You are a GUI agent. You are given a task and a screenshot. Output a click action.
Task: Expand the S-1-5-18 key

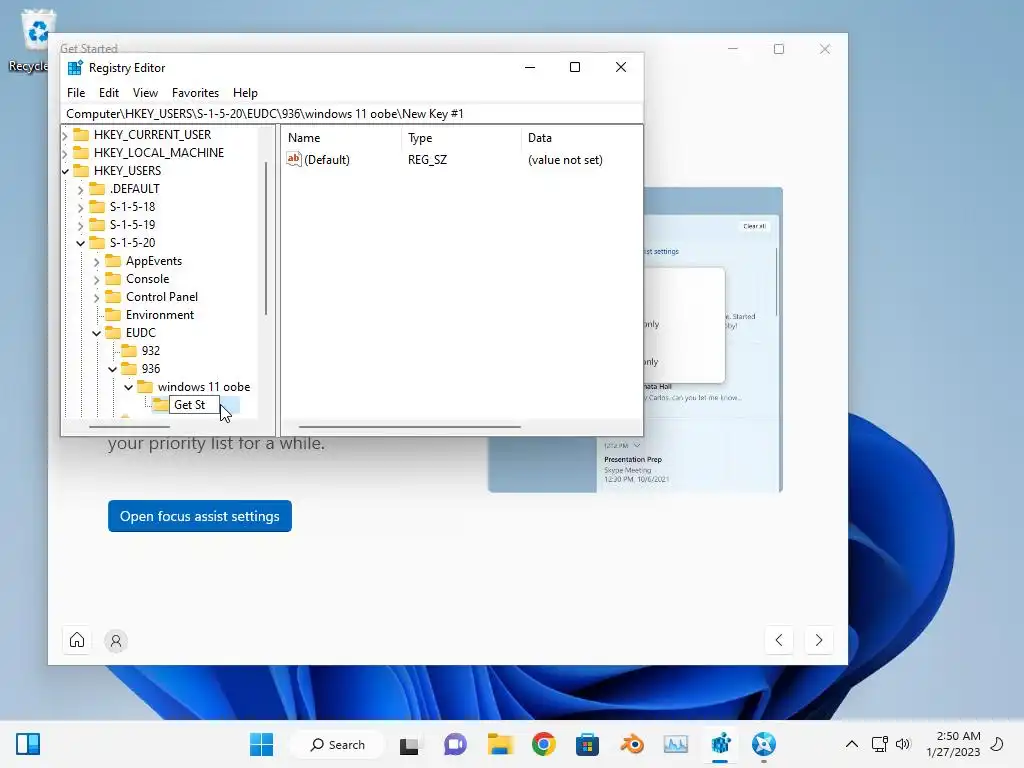80,208
